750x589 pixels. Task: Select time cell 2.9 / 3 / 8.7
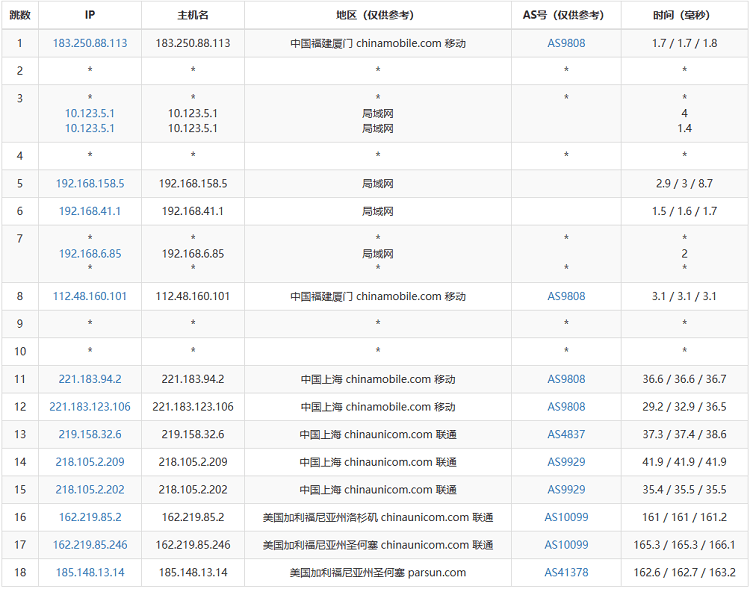click(x=684, y=183)
